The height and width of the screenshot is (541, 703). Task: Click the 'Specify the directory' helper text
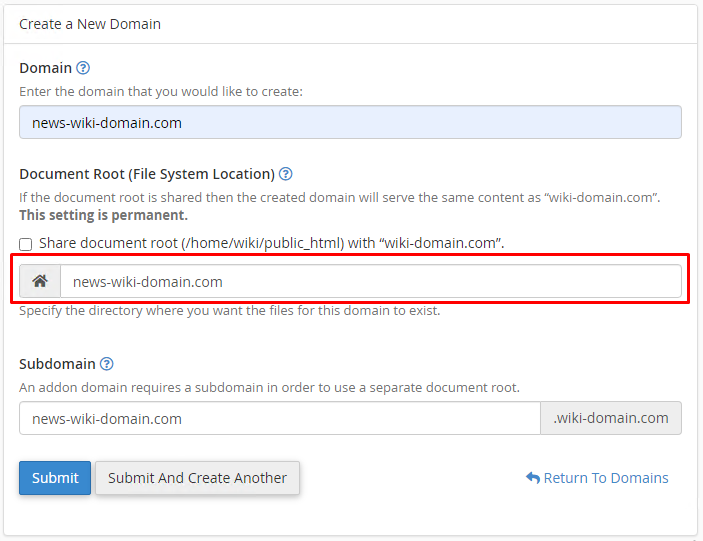[229, 310]
